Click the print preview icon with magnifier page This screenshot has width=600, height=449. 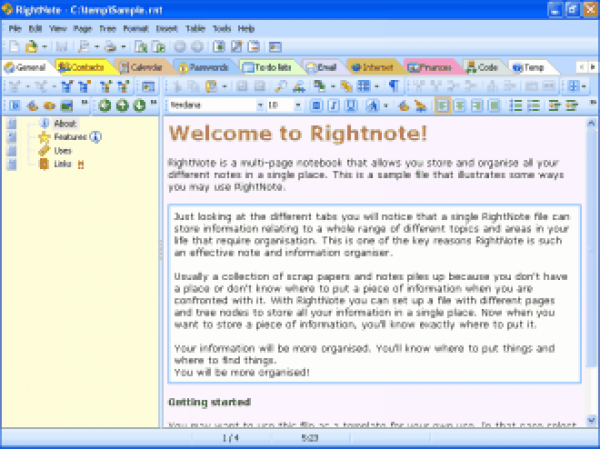(83, 47)
